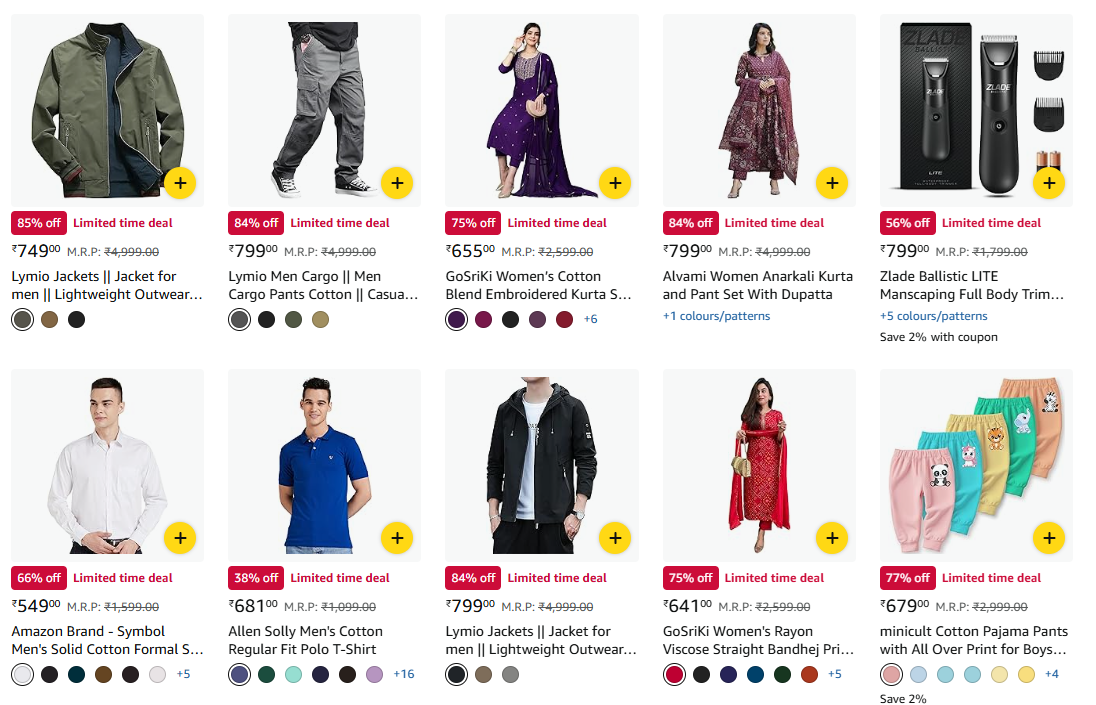Open Zlade +5 colours/patterns link
Viewport: 1096px width, 705px height.
coord(933,316)
